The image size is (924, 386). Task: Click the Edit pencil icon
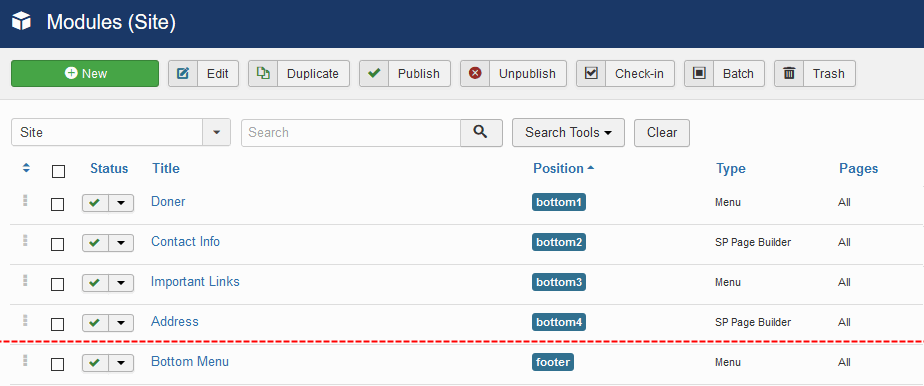(183, 74)
